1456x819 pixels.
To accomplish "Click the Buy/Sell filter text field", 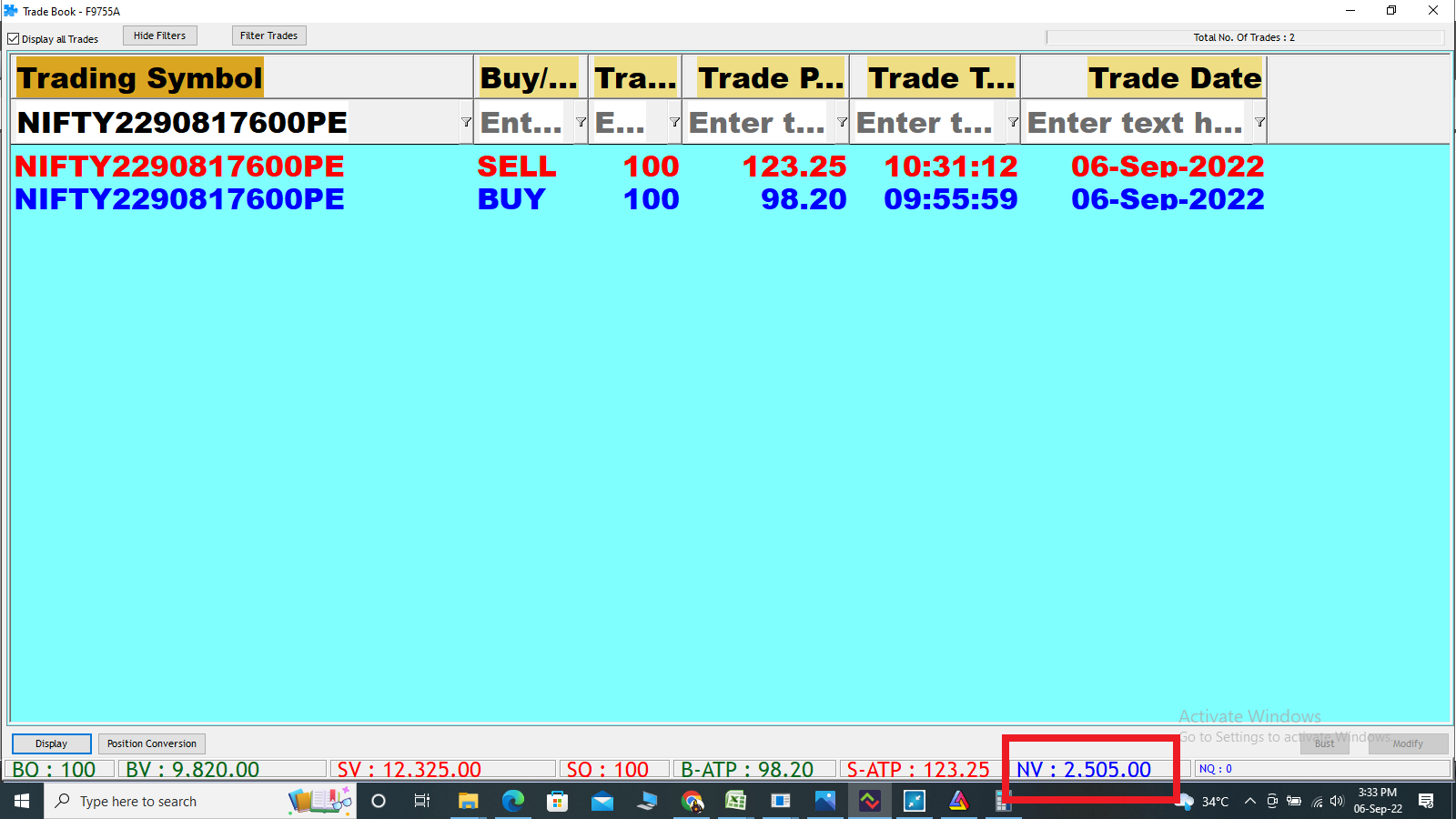I will (x=525, y=122).
